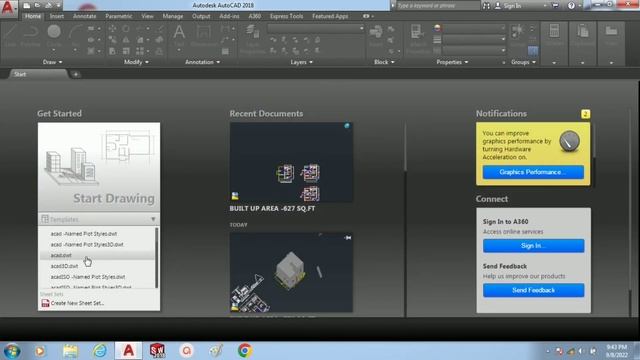
Task: Open the layer selection combo box
Action: click(316, 29)
